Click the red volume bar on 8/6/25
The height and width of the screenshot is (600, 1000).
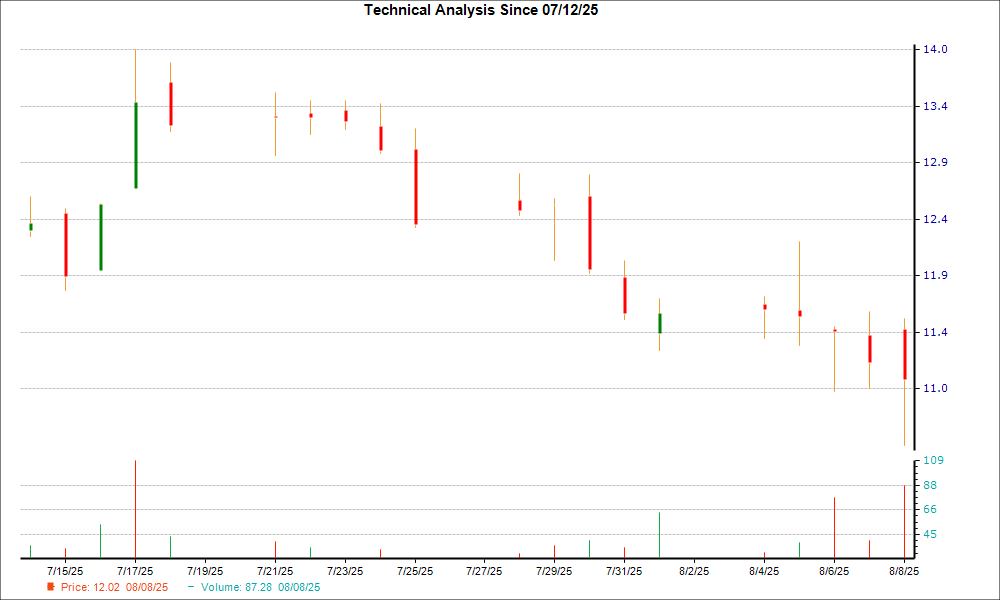834,528
